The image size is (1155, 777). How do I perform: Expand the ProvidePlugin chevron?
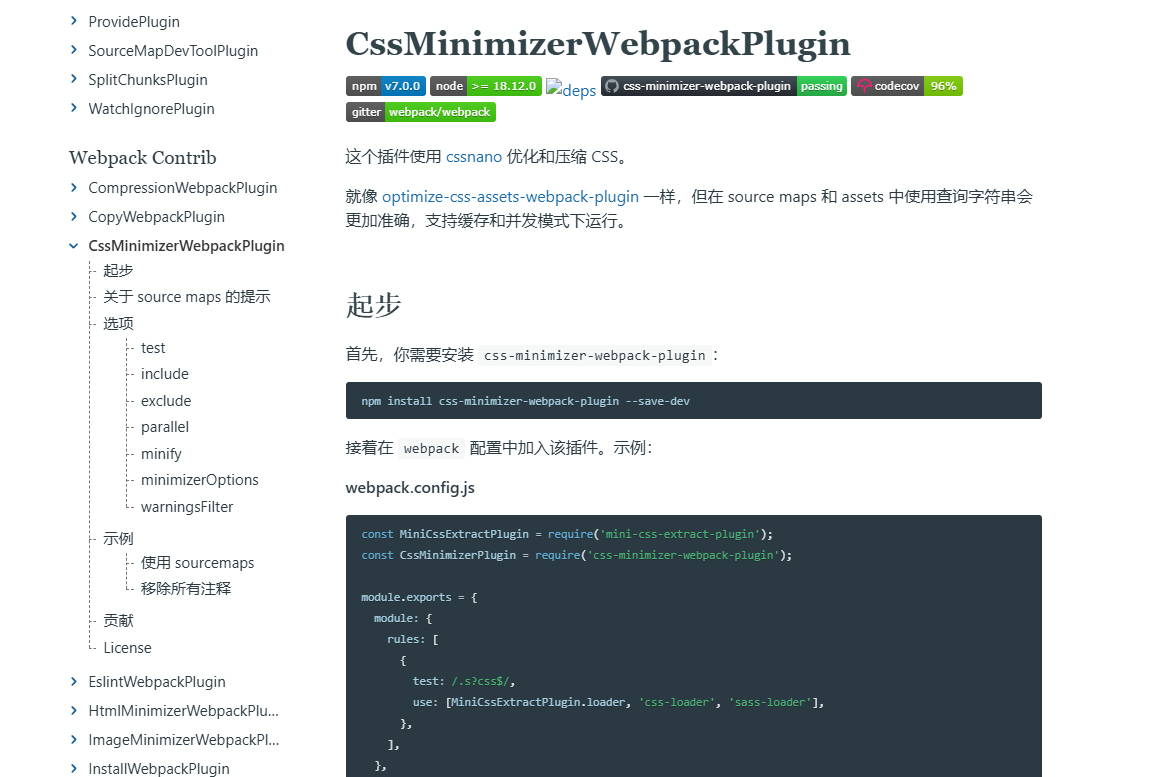74,21
